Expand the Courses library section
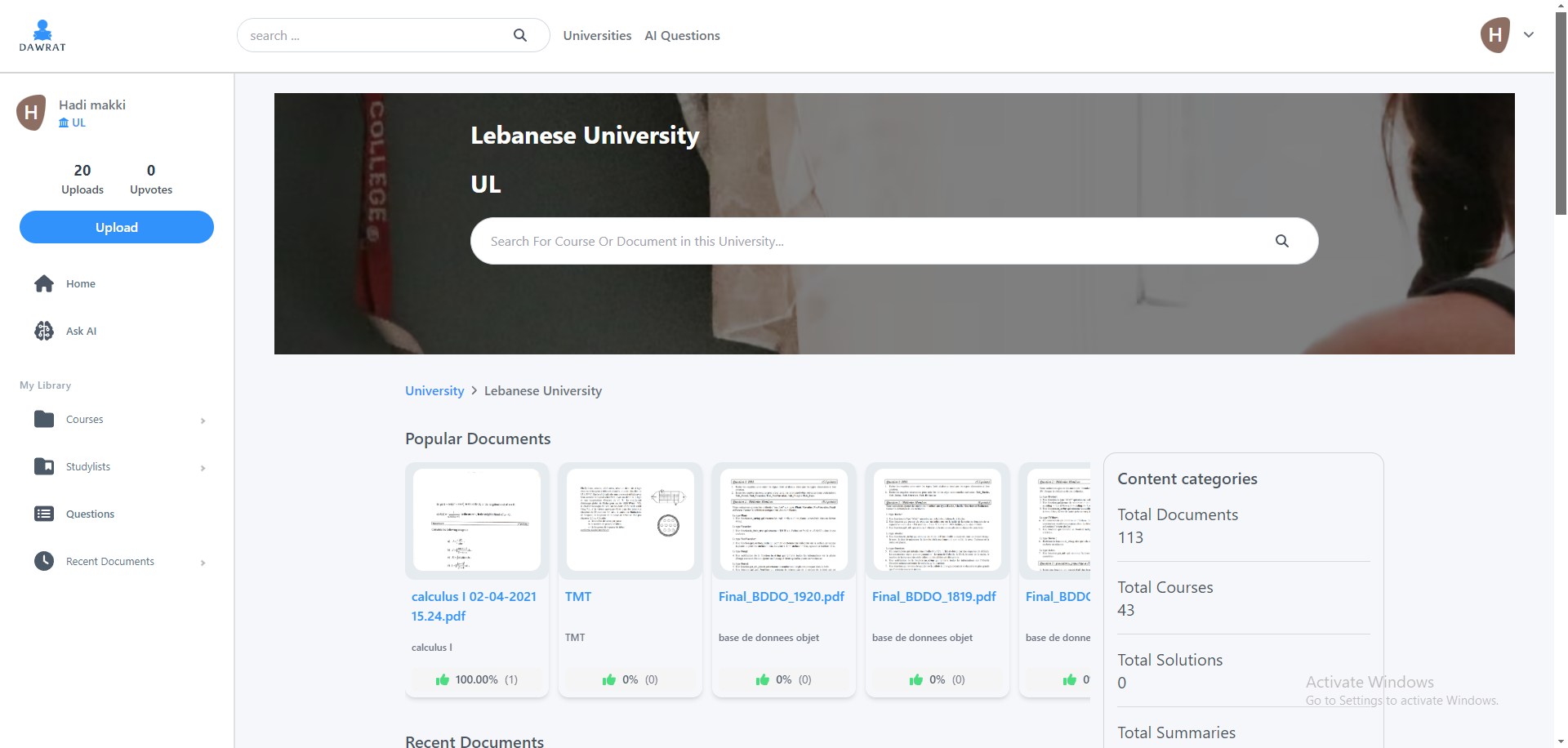Screen dimensions: 1568x748 (203, 421)
